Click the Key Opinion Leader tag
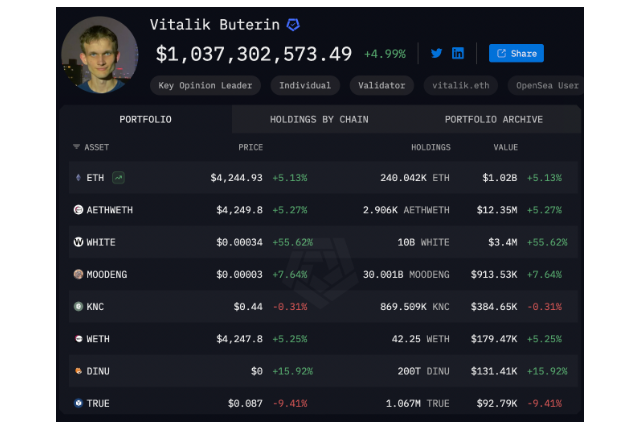 coord(208,85)
